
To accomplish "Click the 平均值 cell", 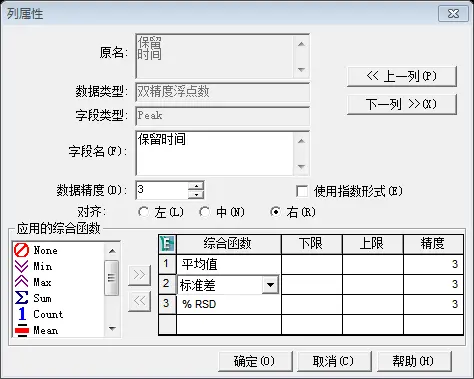I will pyautogui.click(x=229, y=264).
